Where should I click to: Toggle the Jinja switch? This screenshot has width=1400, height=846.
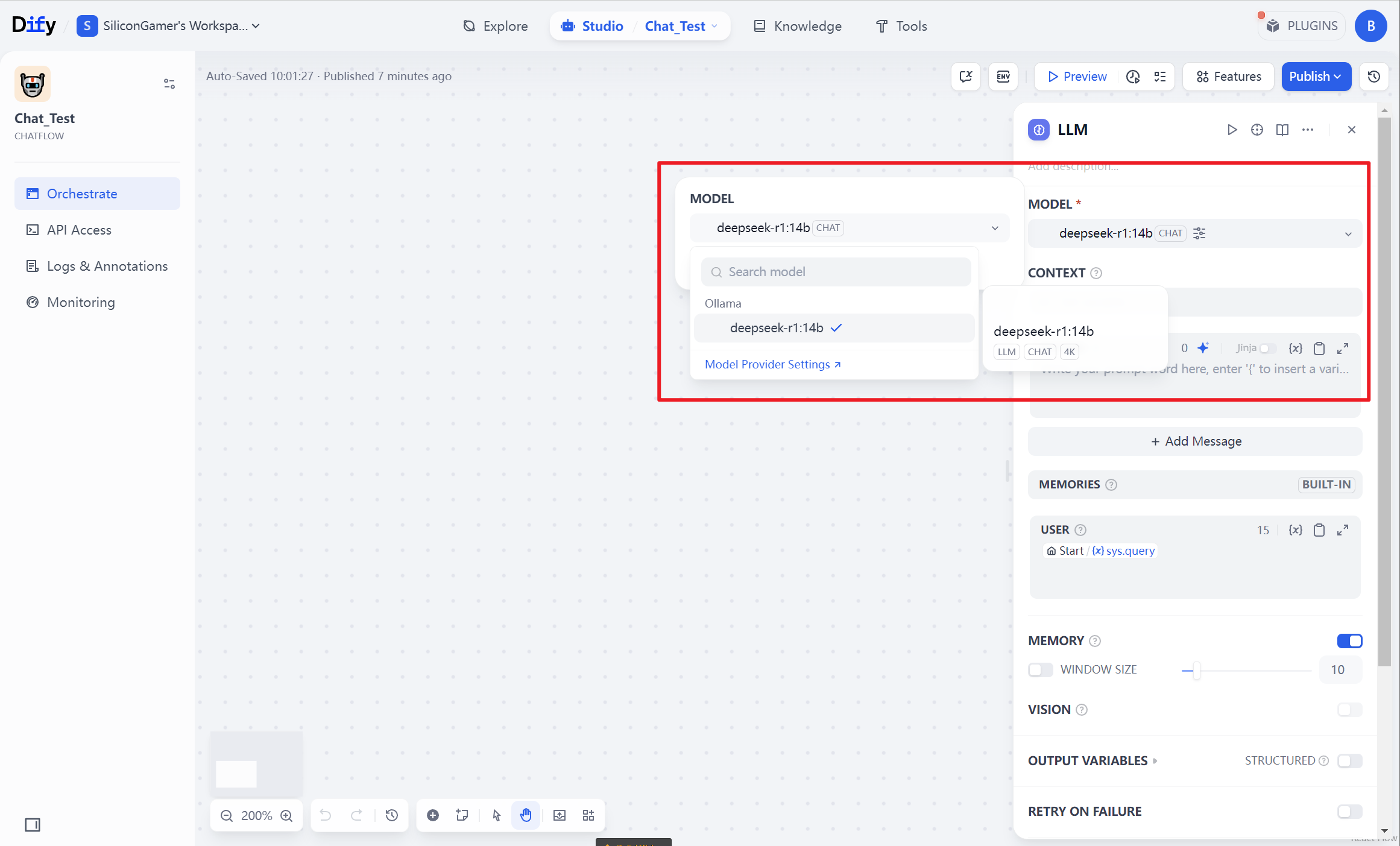(x=1268, y=349)
